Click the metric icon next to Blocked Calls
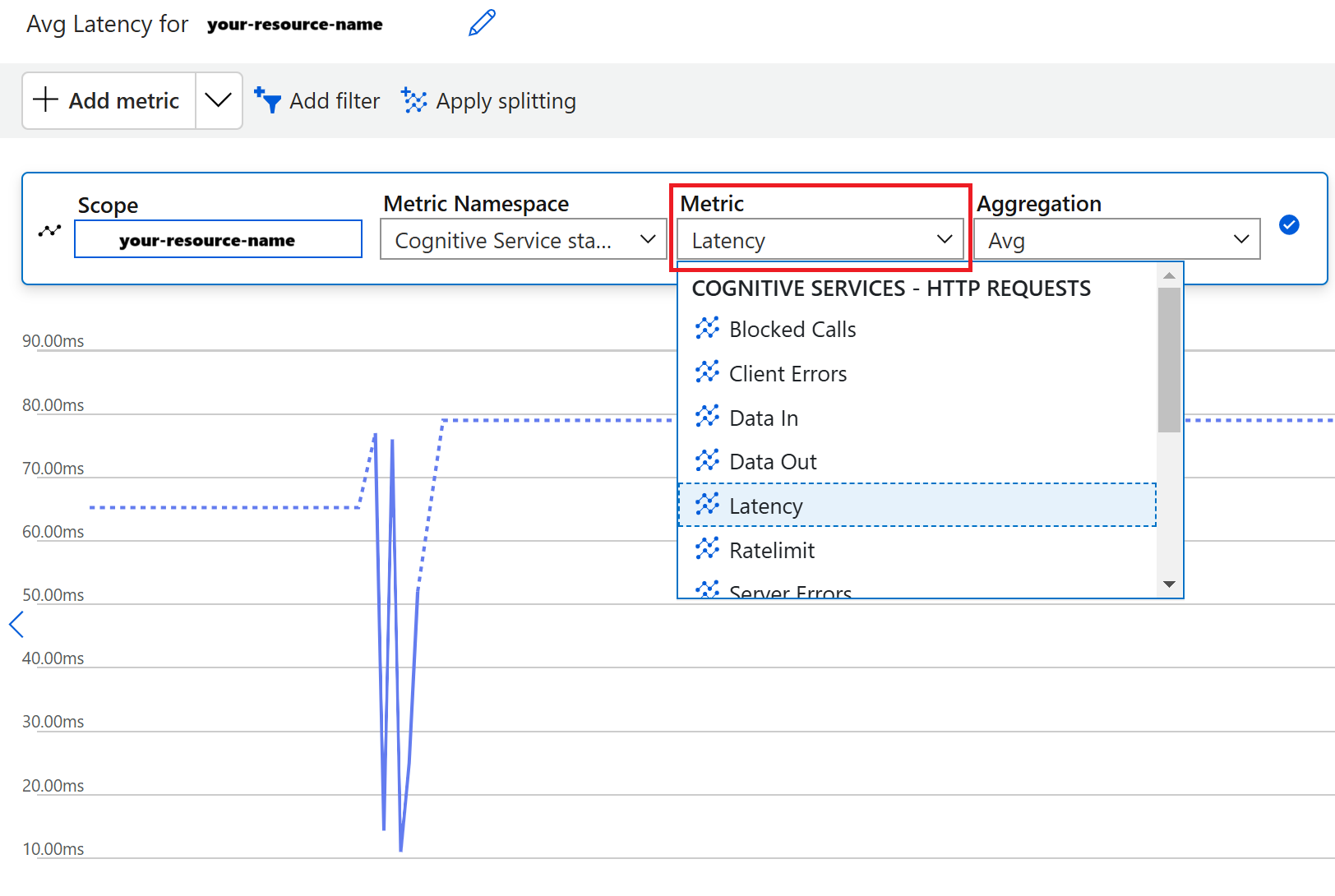The height and width of the screenshot is (896, 1335). pyautogui.click(x=707, y=329)
